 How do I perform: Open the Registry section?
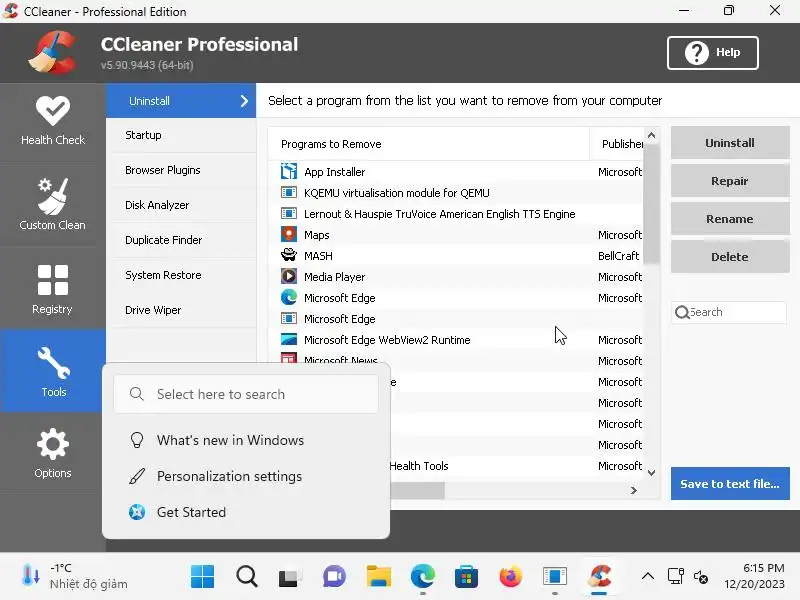[x=53, y=289]
